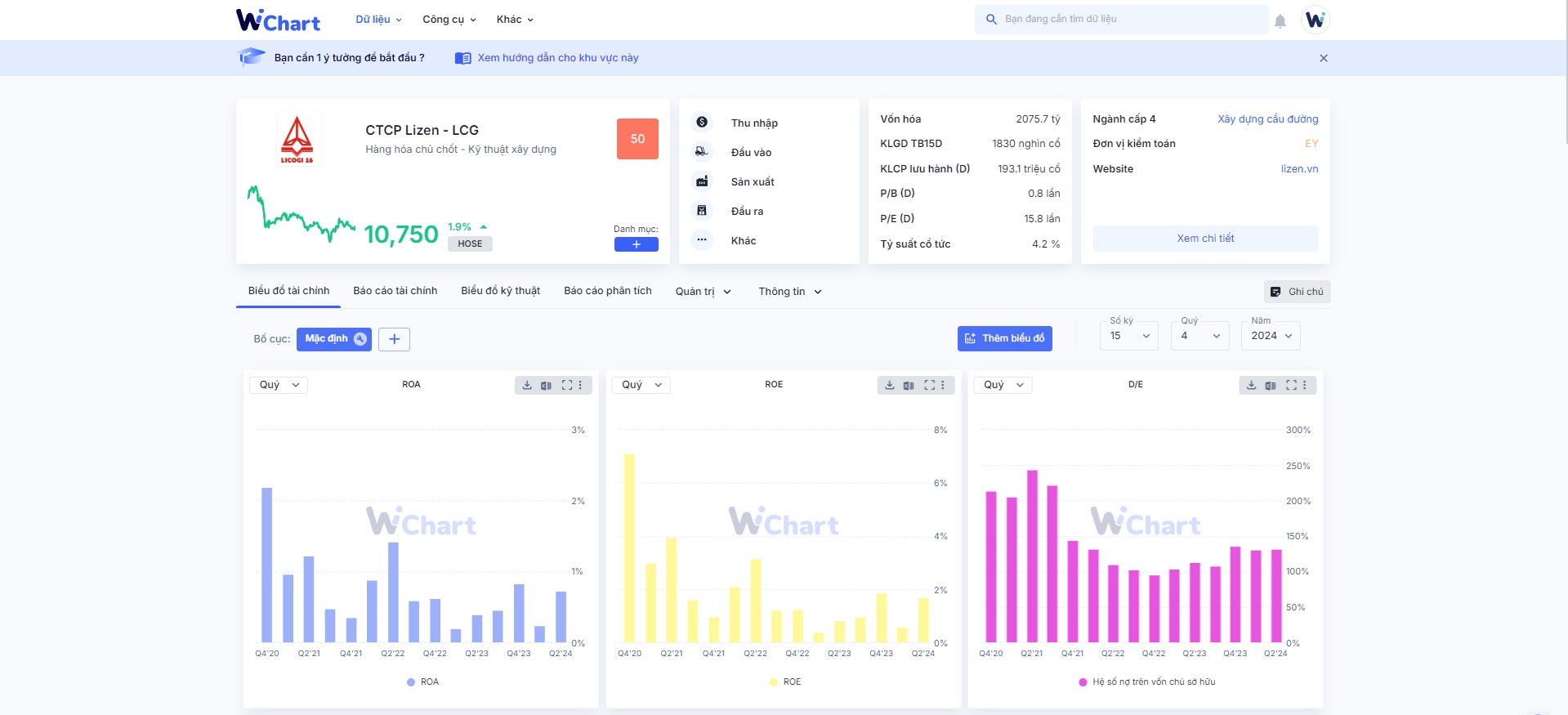
Task: Open the Ghi chú notes button
Action: 1297,292
